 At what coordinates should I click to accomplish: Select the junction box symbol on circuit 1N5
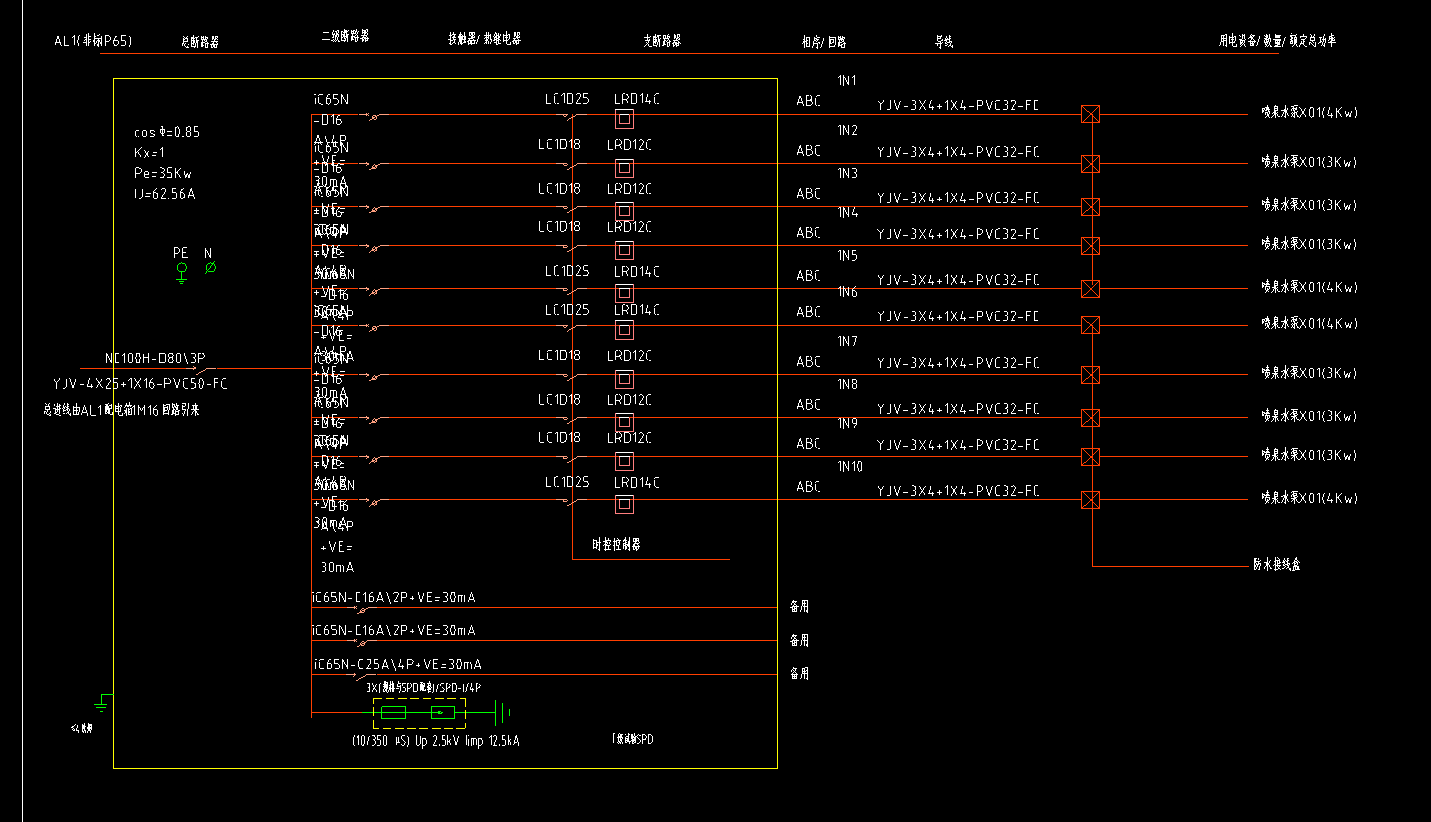1091,289
